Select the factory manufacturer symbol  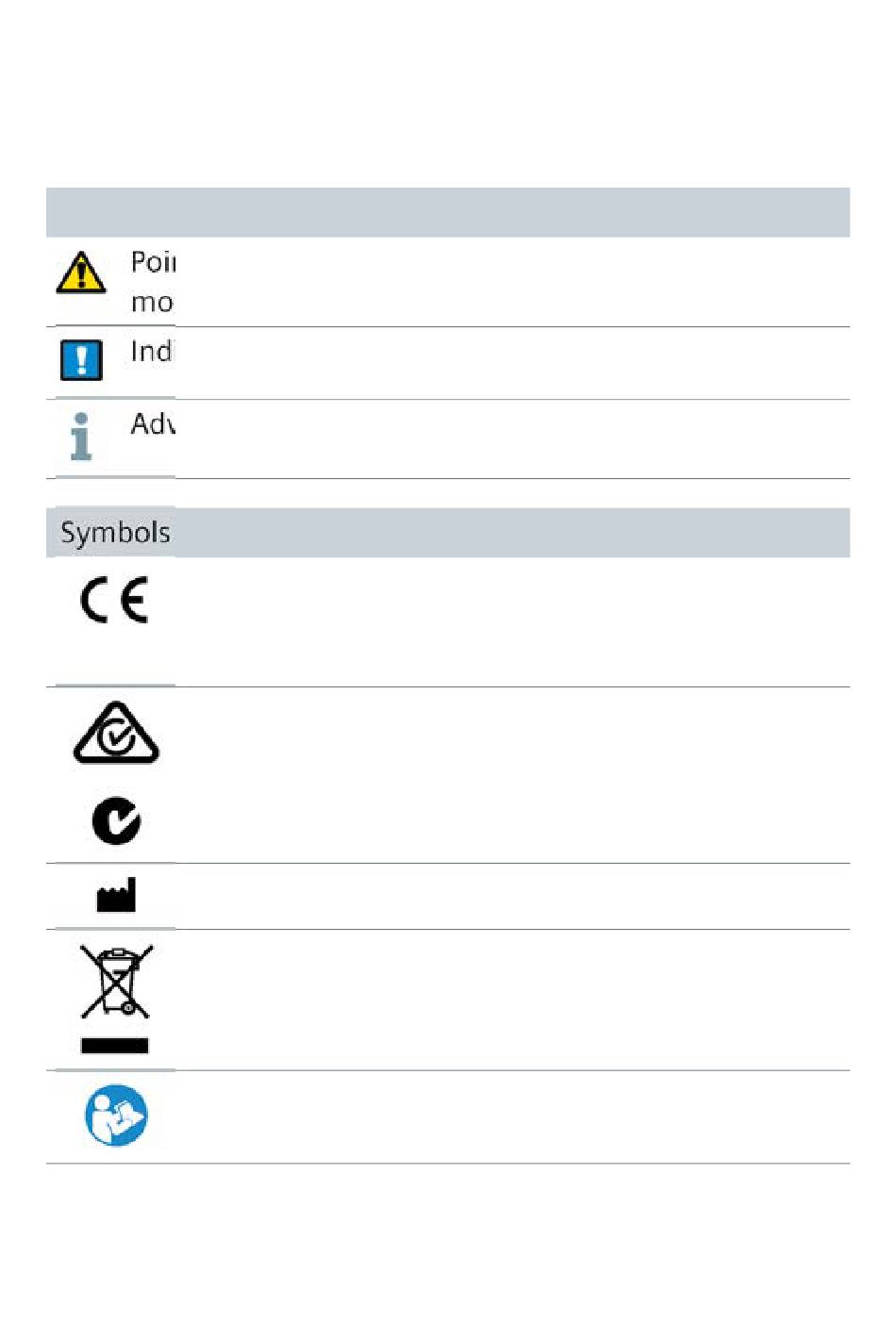[x=116, y=895]
